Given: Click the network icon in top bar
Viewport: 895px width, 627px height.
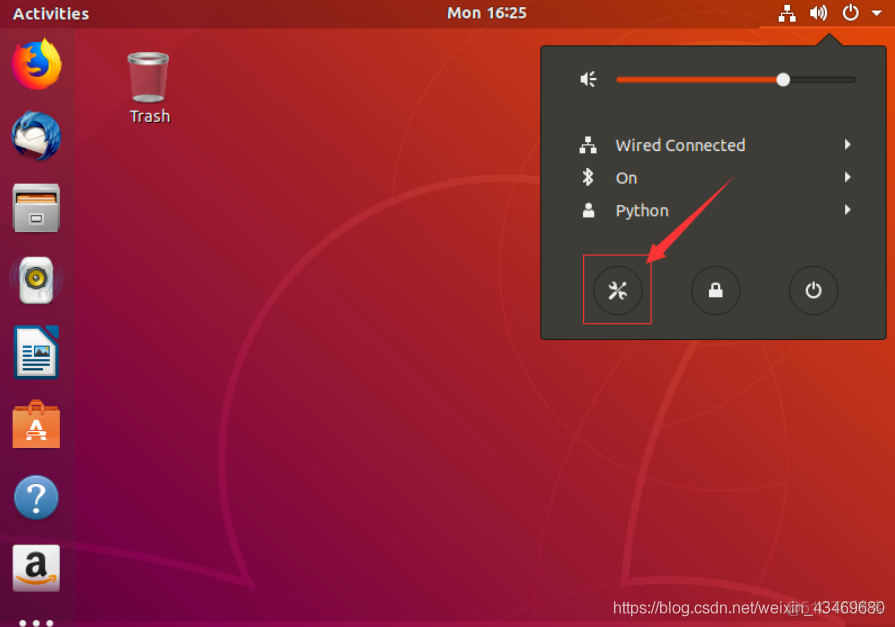Looking at the screenshot, I should click(787, 13).
